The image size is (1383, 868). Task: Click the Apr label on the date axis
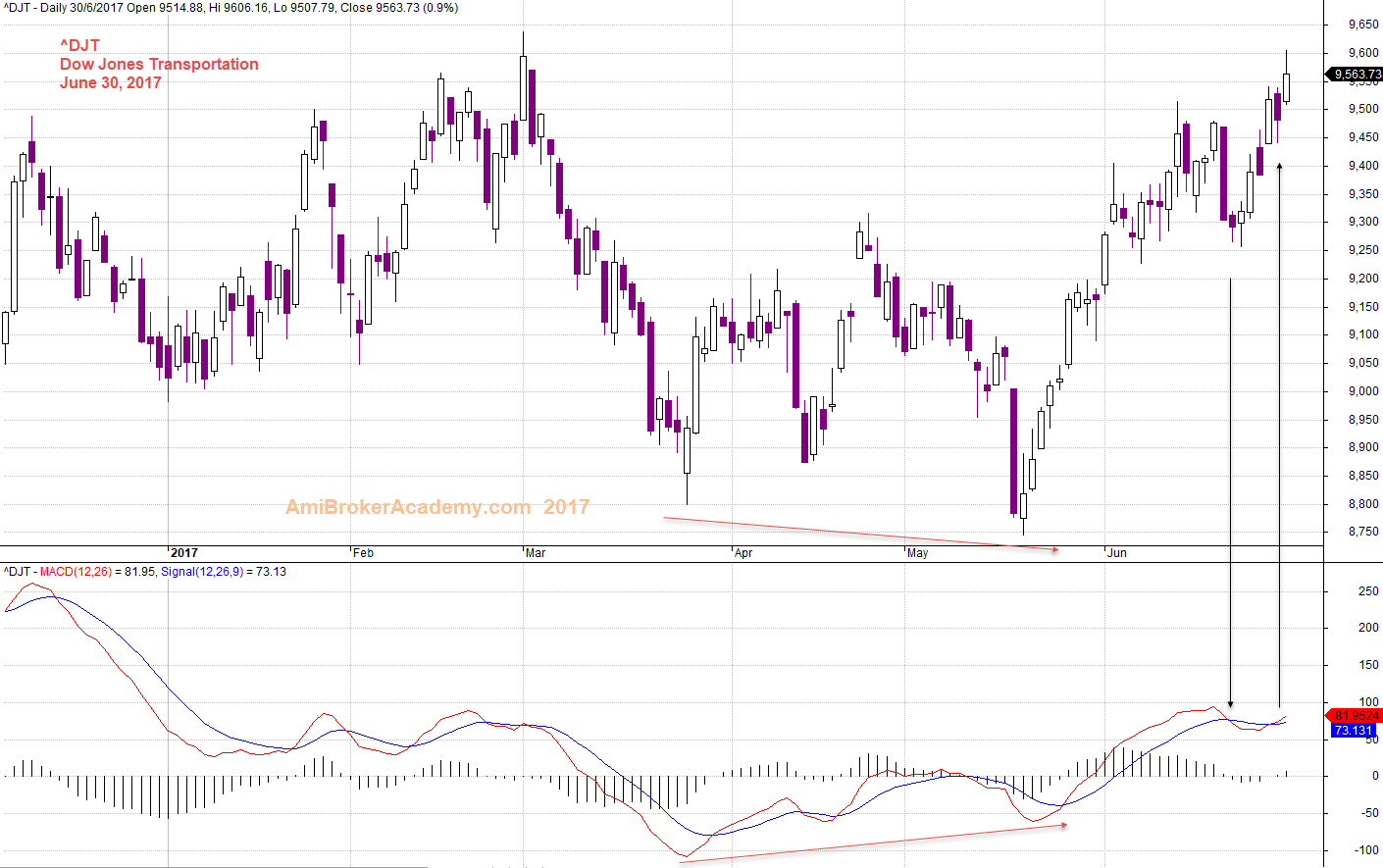coord(743,553)
